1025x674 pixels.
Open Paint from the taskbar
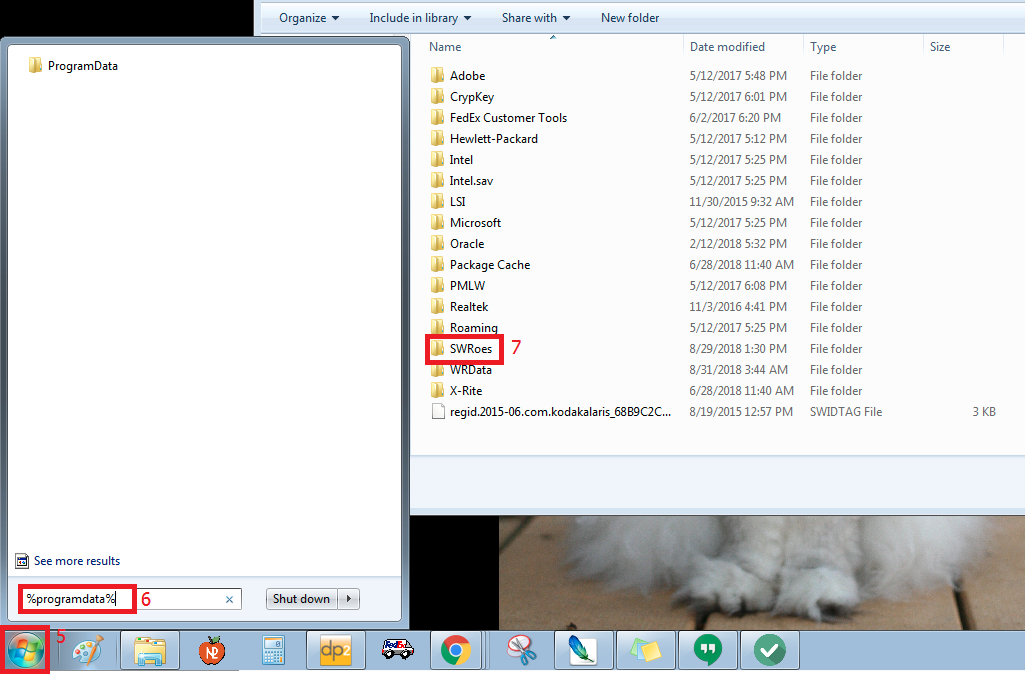[x=88, y=651]
